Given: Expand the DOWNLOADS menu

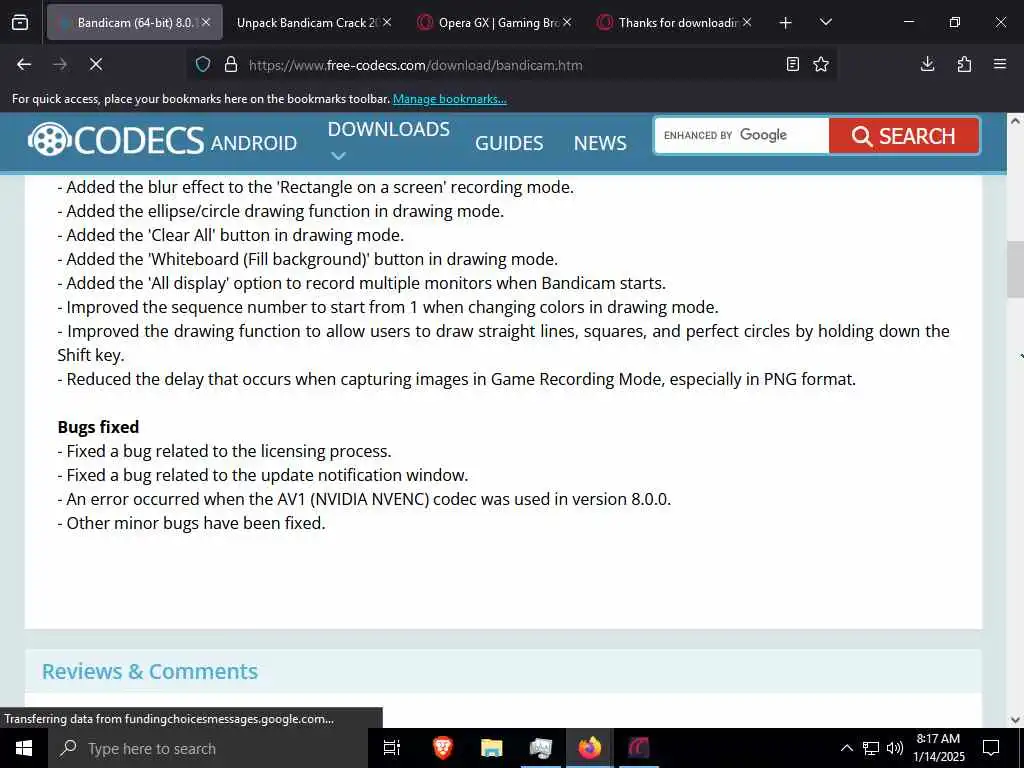Looking at the screenshot, I should click(389, 139).
